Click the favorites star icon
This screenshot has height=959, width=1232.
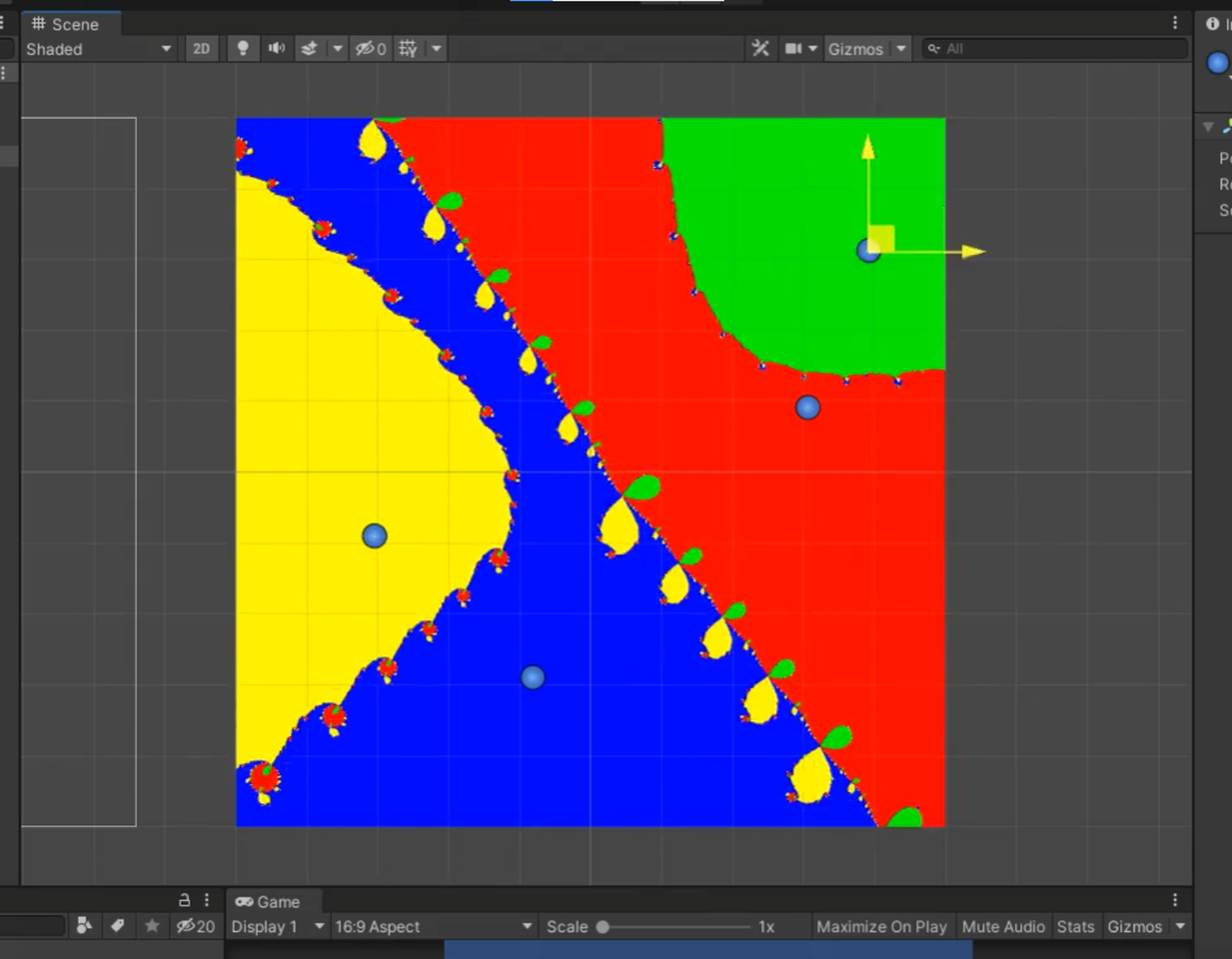click(152, 926)
